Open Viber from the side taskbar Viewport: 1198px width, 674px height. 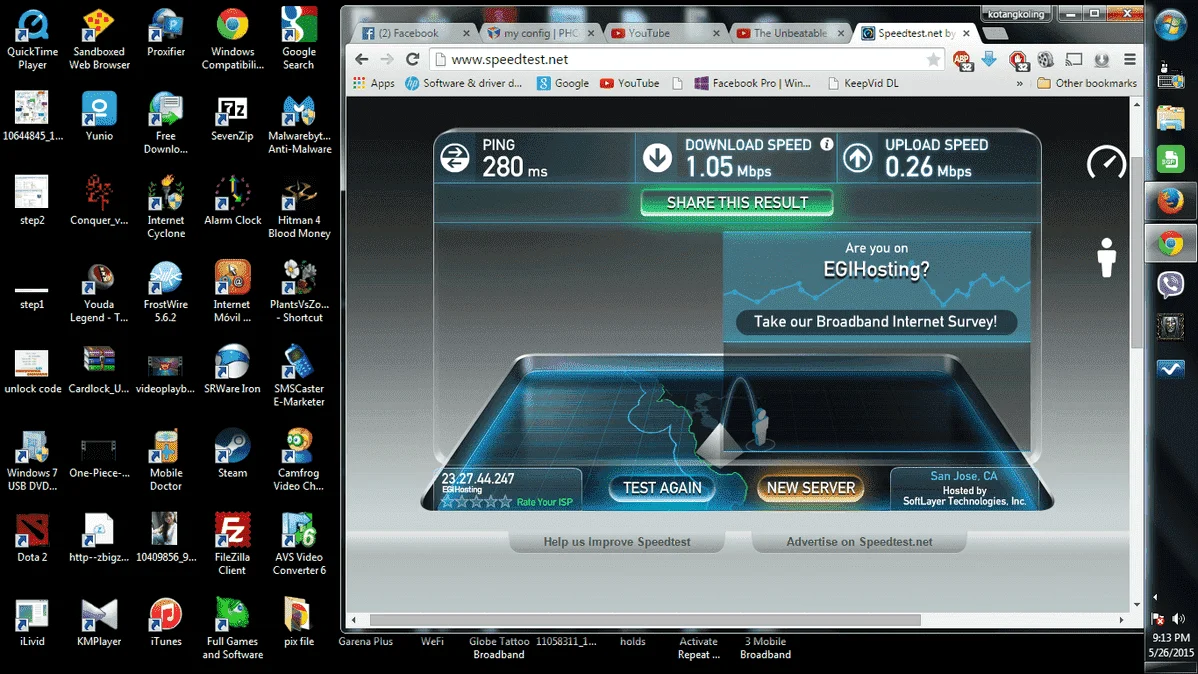(x=1170, y=285)
